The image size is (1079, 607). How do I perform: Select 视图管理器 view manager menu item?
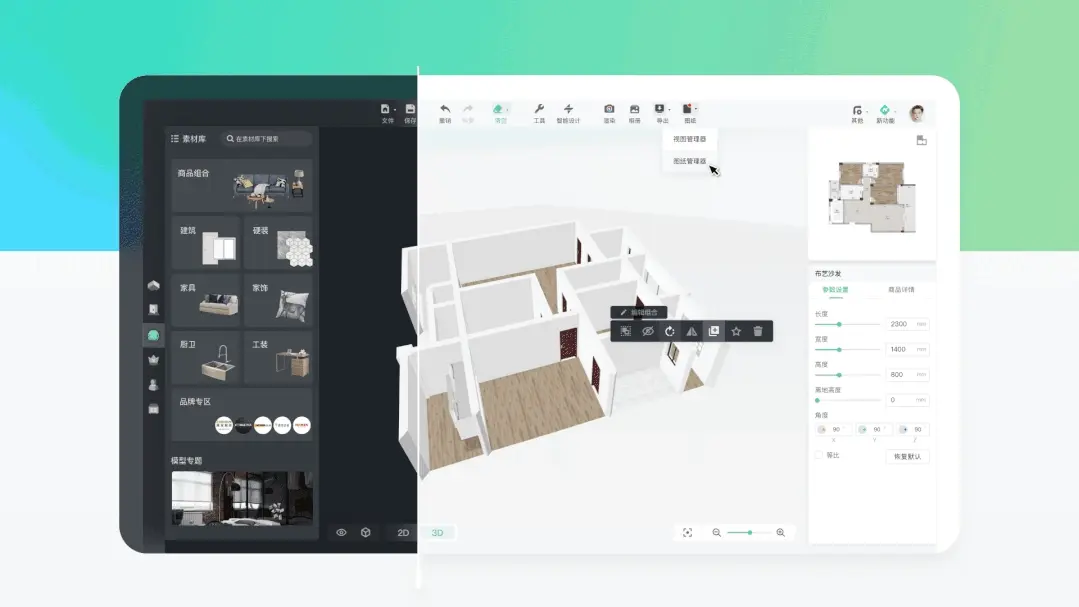(690, 139)
